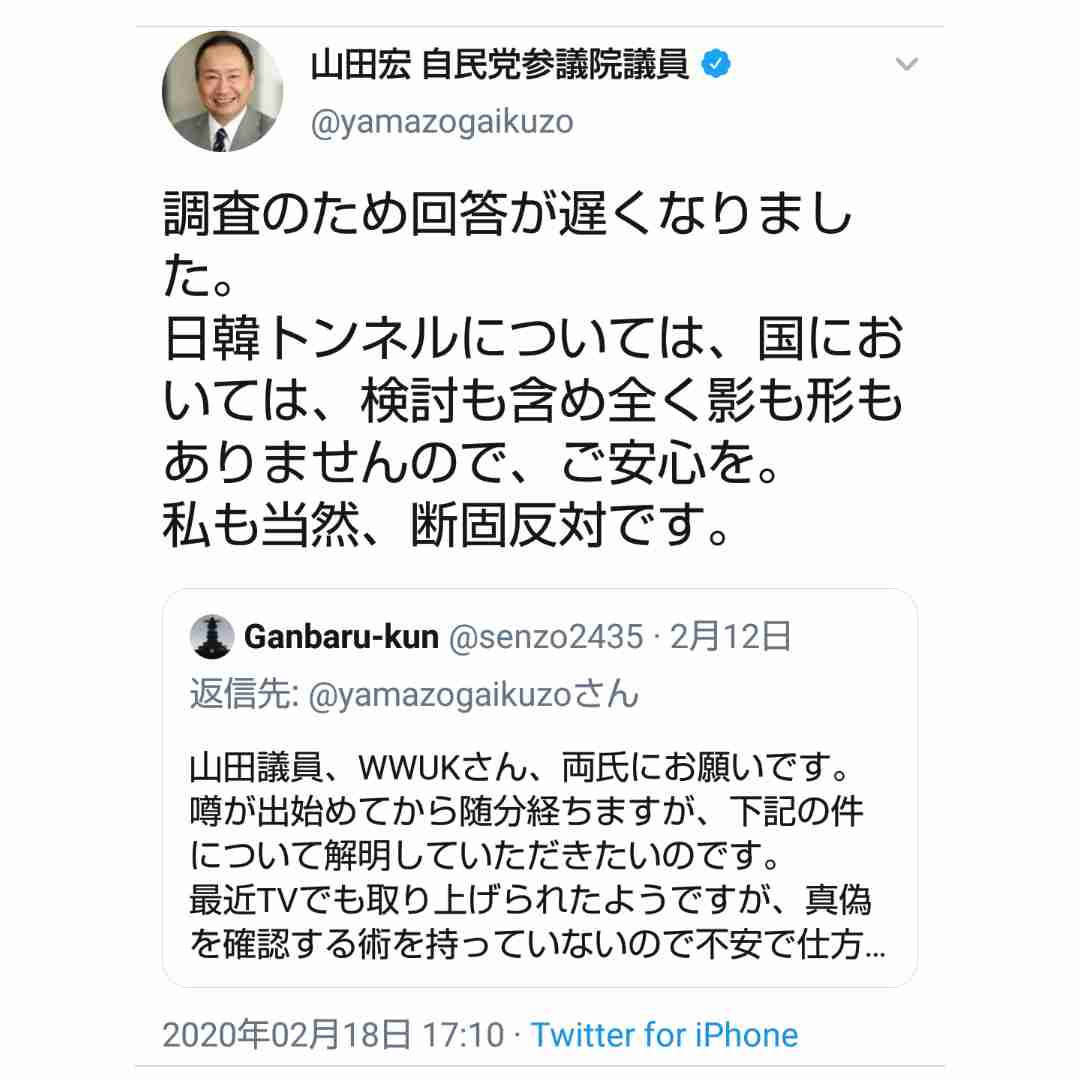Viewport: 1080px width, 1080px height.
Task: Click the blue verified badge icon
Action: tap(716, 64)
